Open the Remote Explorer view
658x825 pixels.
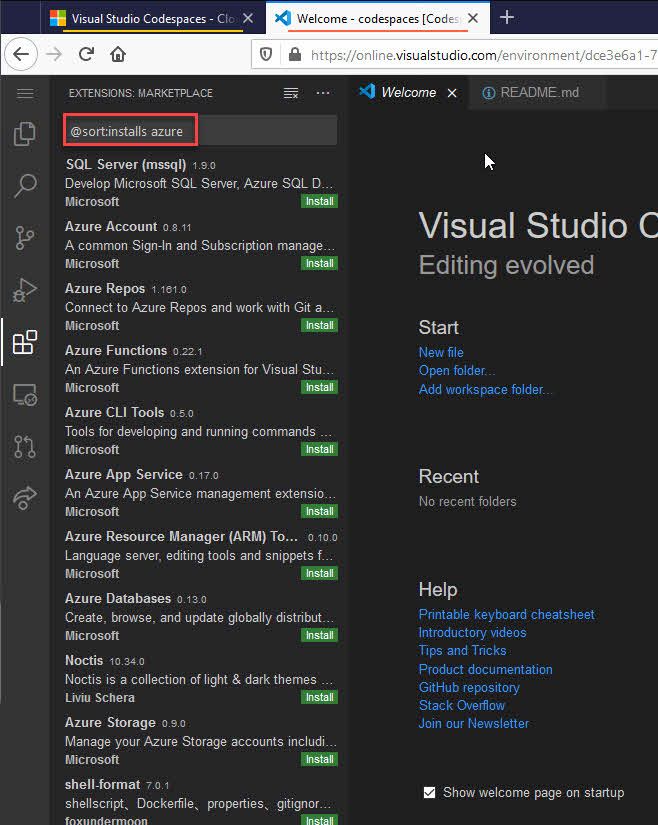click(25, 394)
